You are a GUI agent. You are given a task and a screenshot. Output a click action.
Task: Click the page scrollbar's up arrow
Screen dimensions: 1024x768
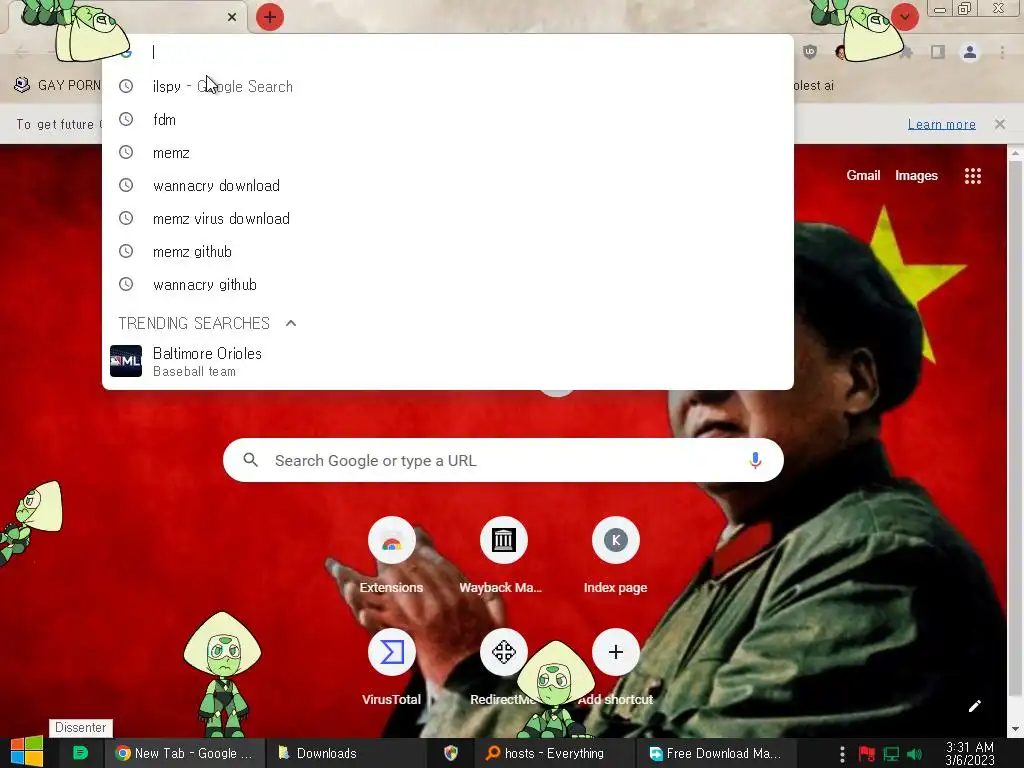[x=1015, y=153]
